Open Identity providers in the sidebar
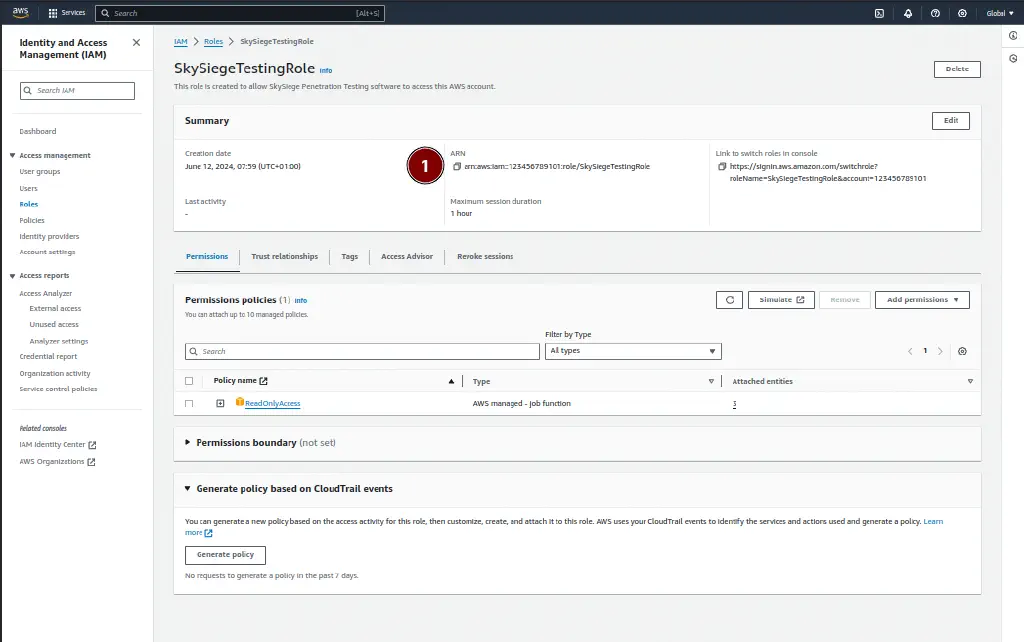The width and height of the screenshot is (1024, 642). coord(49,236)
